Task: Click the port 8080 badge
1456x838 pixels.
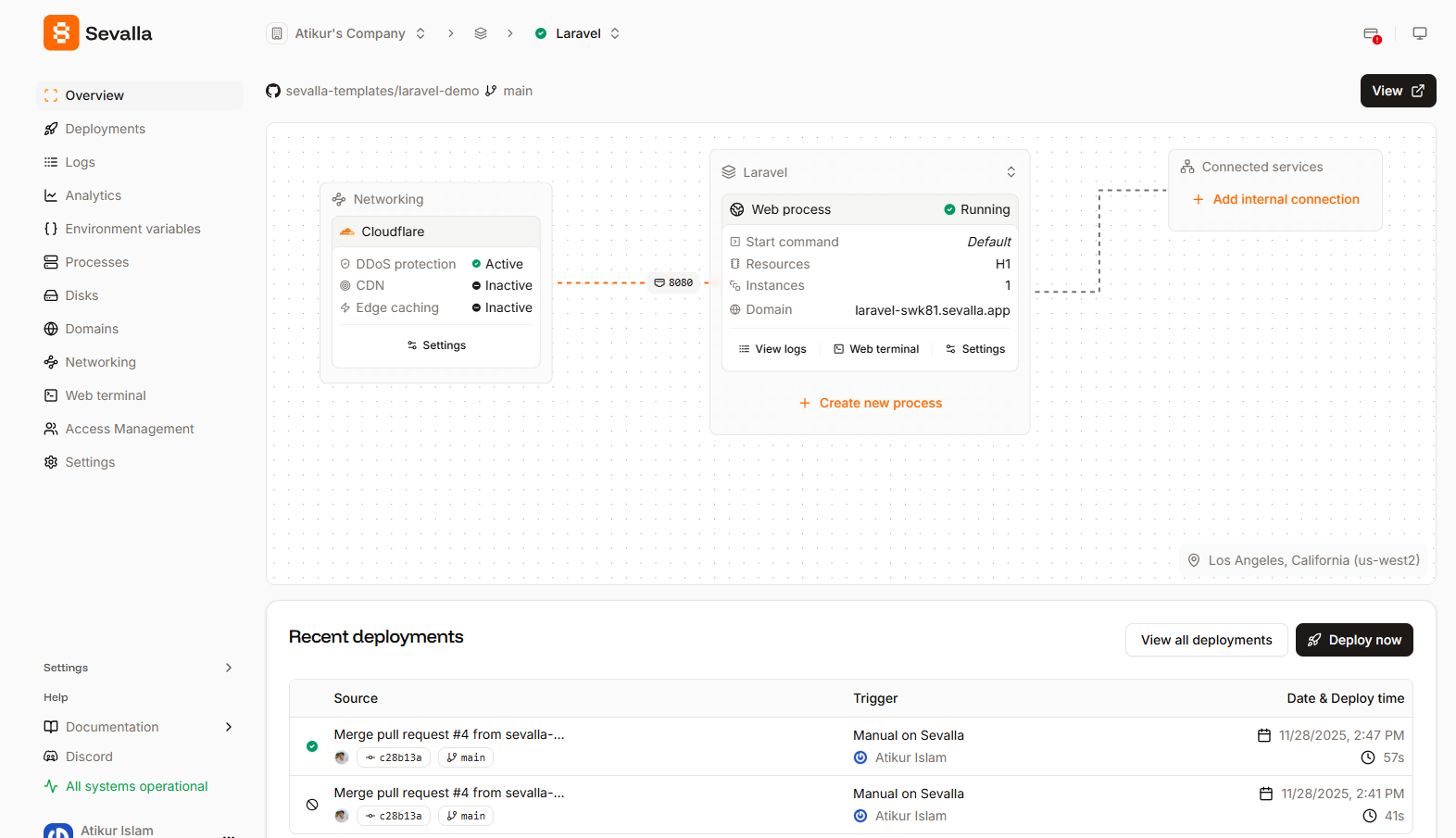Action: pyautogui.click(x=674, y=282)
